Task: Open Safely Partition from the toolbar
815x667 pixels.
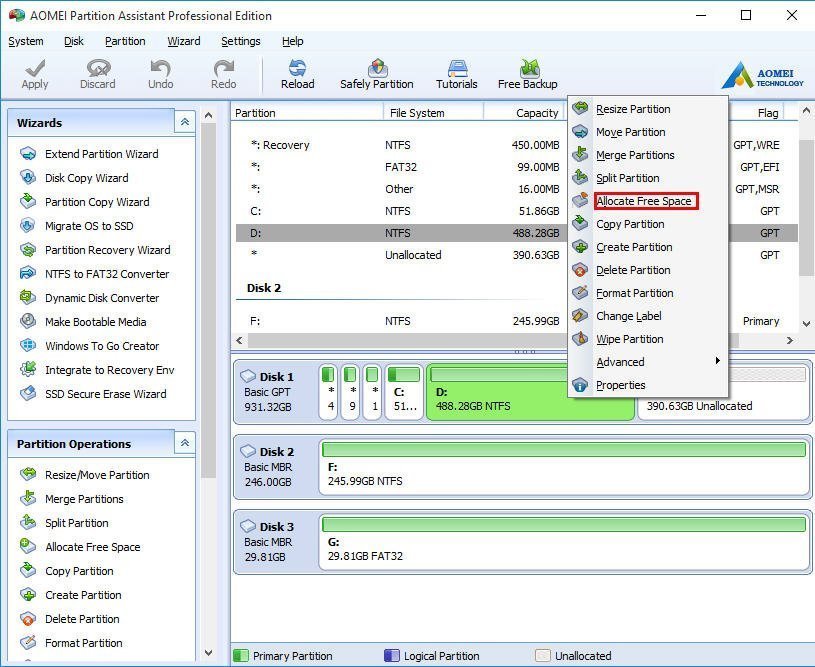Action: click(x=376, y=73)
